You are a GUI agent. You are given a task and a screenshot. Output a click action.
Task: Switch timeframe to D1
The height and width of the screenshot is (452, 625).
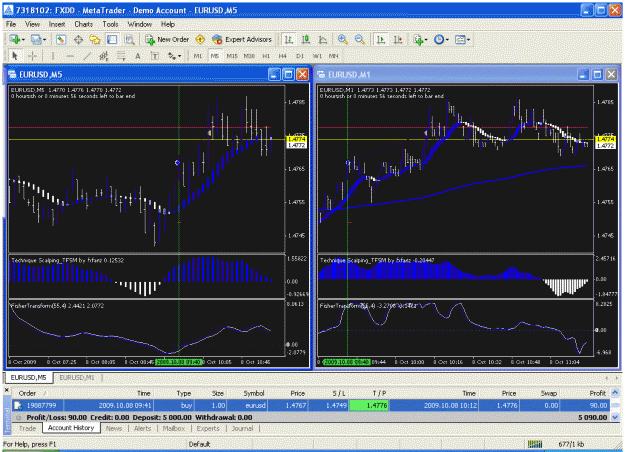[300, 56]
